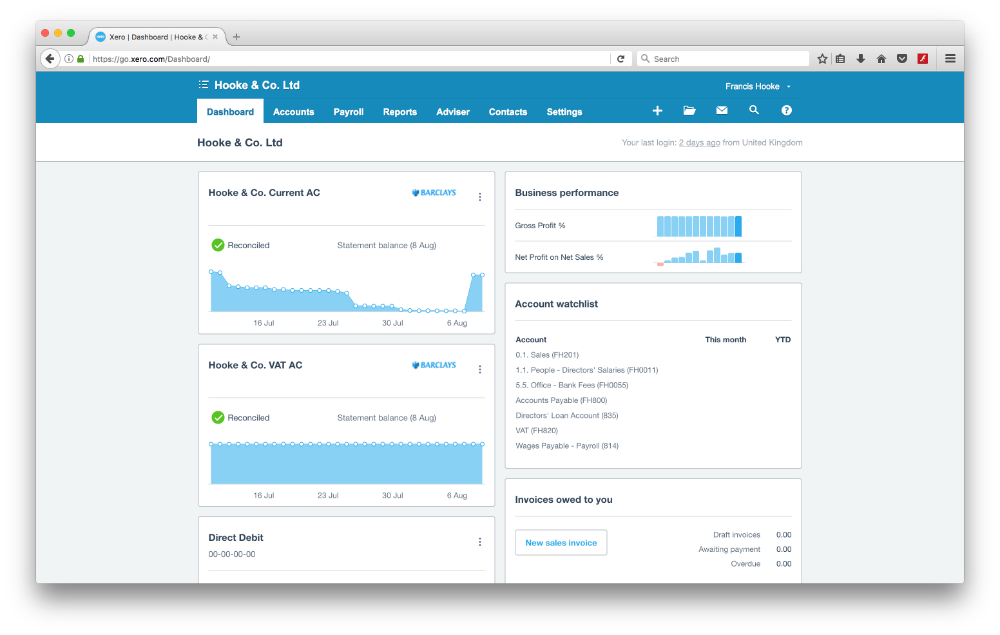1000x635 pixels.
Task: Click the green Reconciled check on VAT AC
Action: click(x=218, y=418)
